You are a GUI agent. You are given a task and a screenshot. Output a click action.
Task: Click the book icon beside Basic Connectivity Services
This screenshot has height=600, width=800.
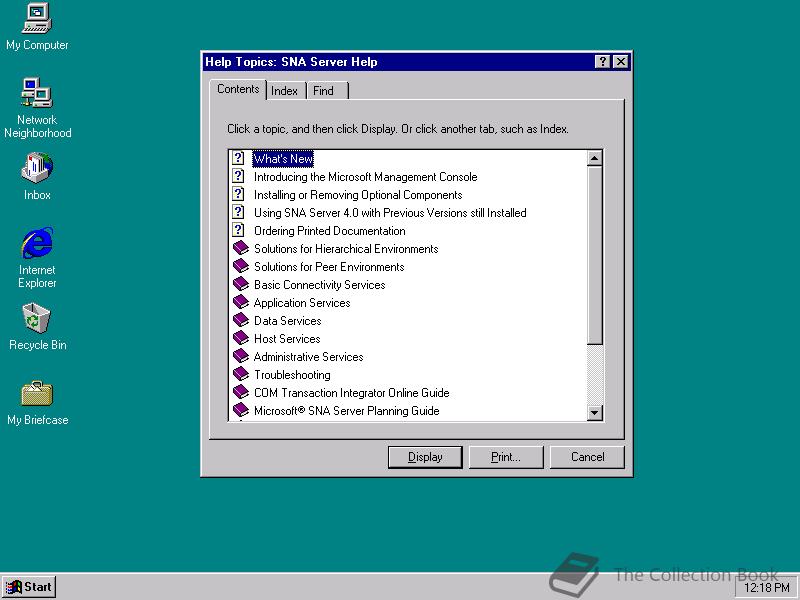(241, 284)
